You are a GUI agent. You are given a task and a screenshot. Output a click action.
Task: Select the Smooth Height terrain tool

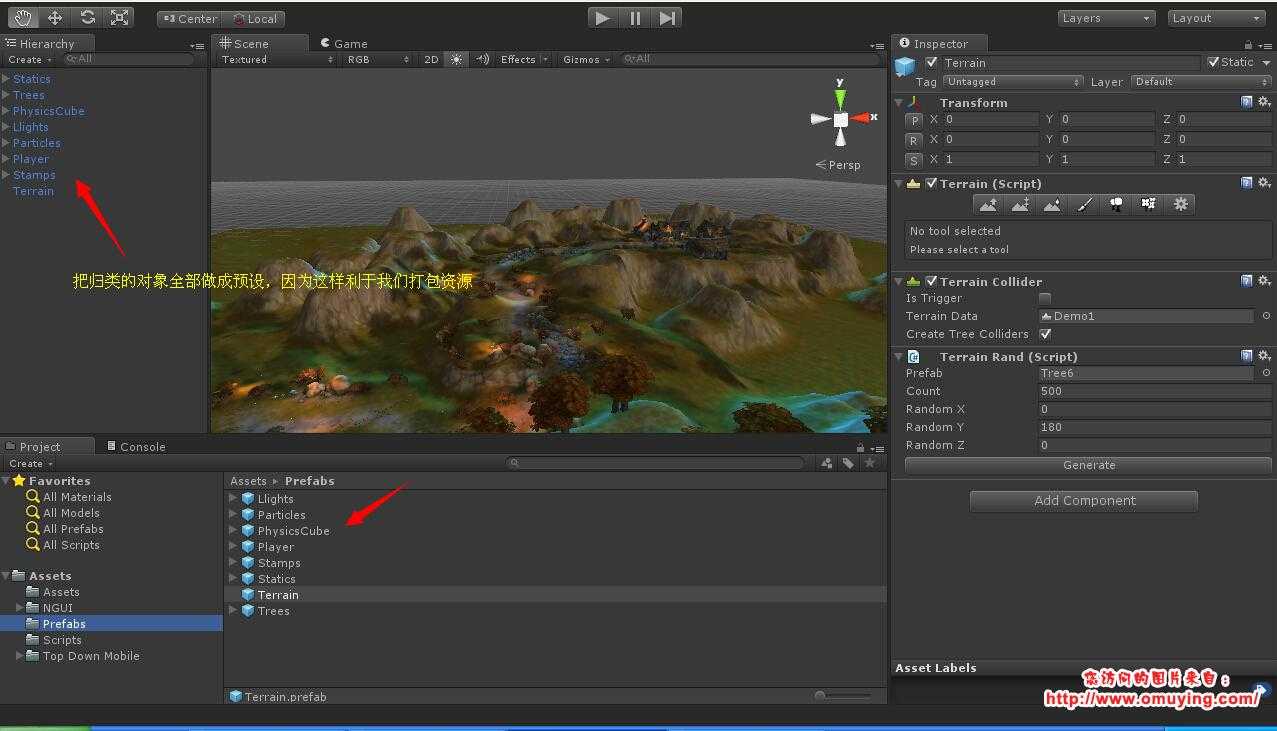click(x=1052, y=204)
